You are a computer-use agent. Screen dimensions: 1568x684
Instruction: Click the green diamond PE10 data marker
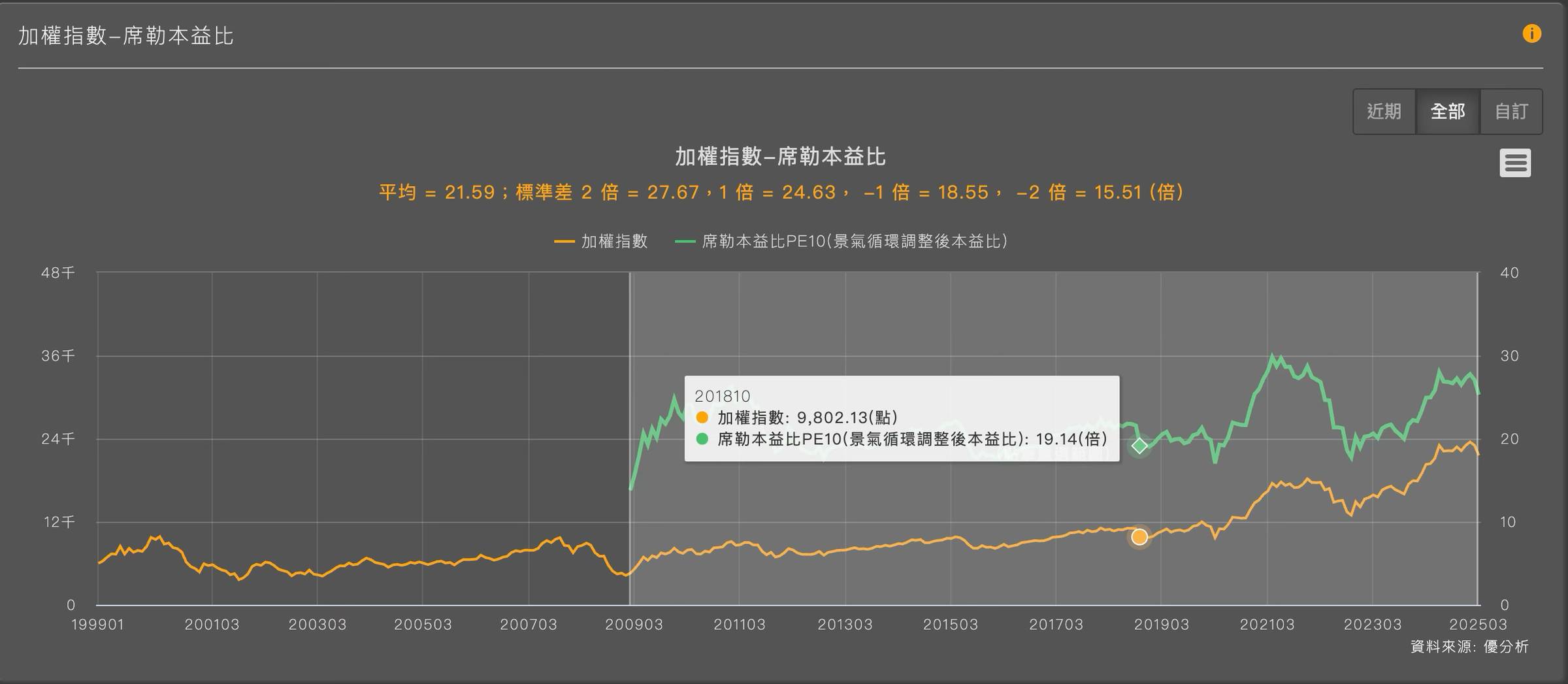coord(1139,446)
